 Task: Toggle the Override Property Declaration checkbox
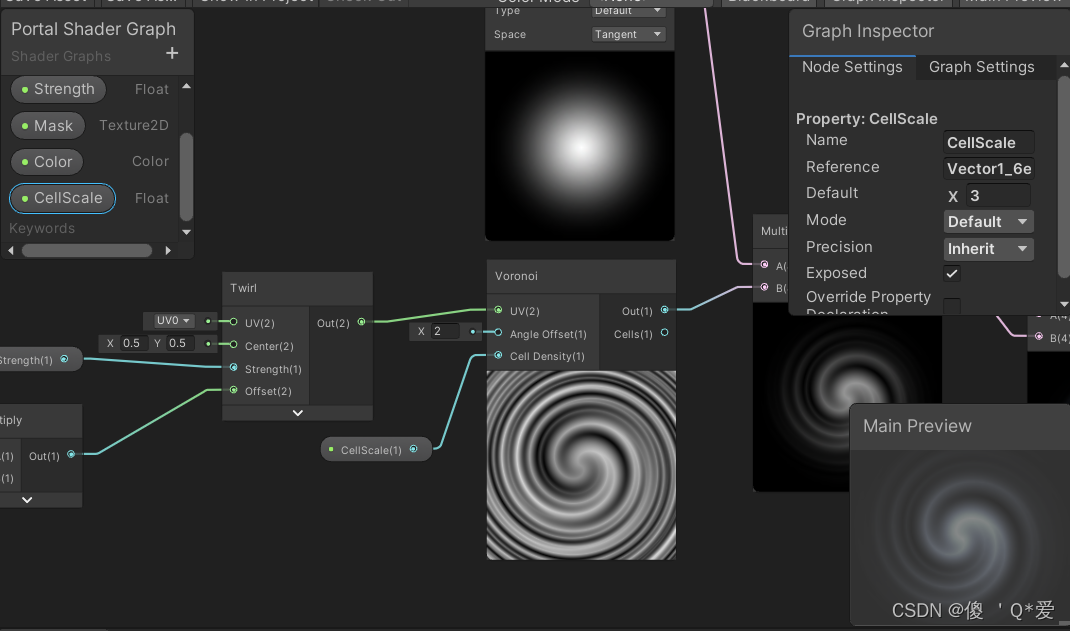952,305
